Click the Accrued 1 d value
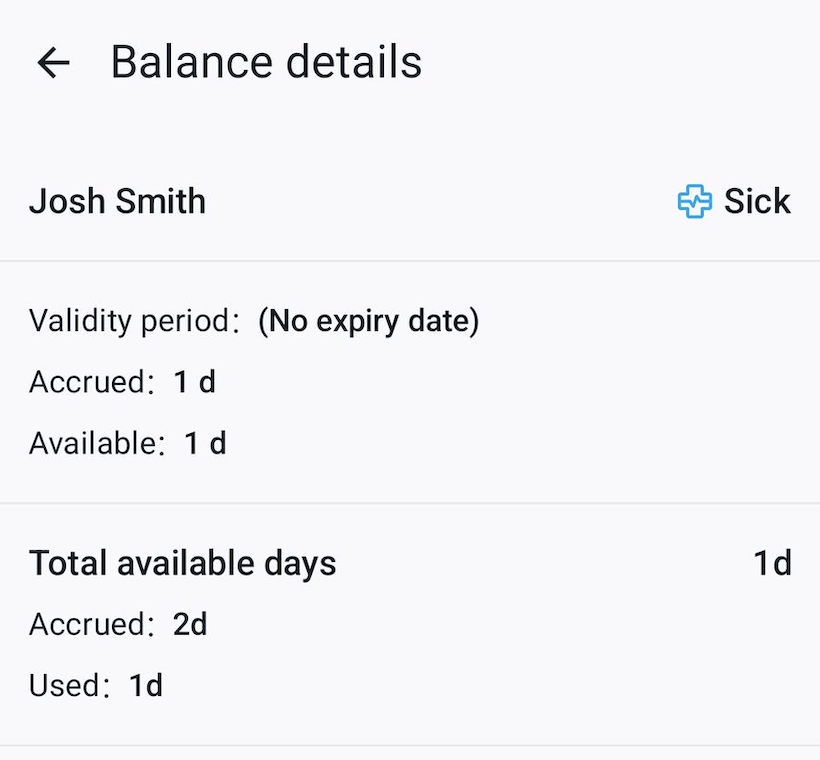 (194, 382)
